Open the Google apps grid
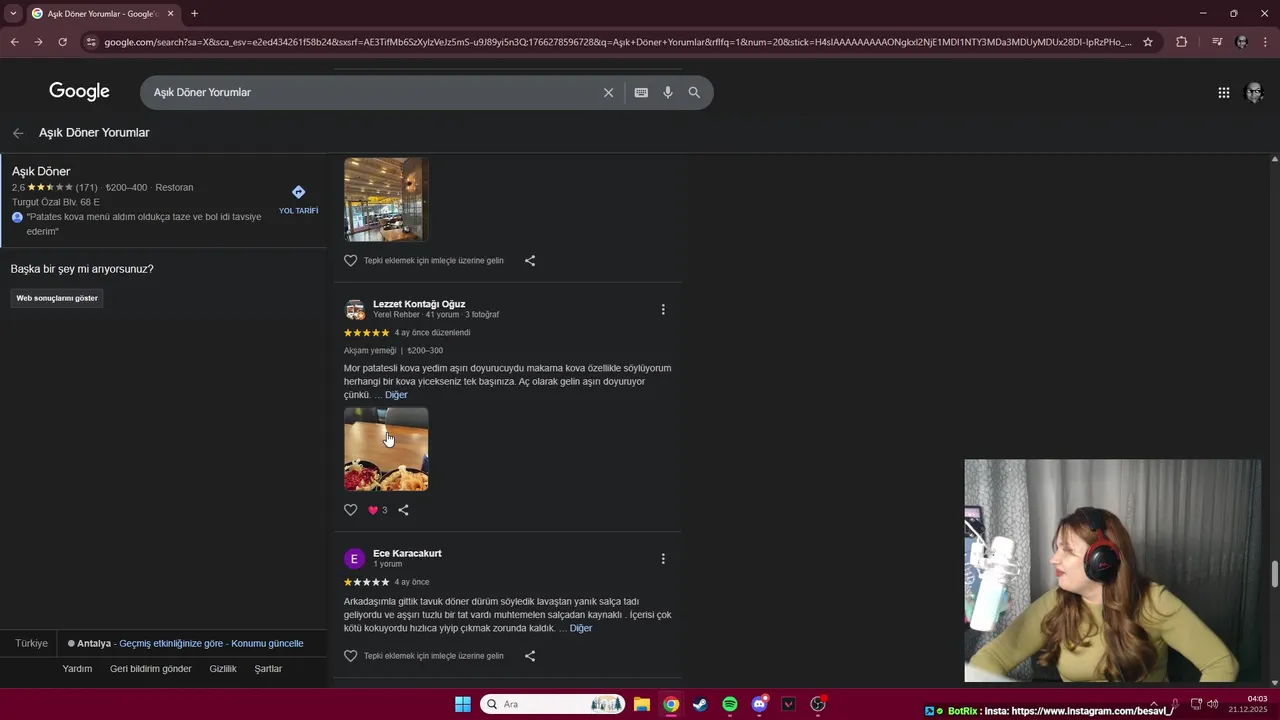 [x=1223, y=92]
